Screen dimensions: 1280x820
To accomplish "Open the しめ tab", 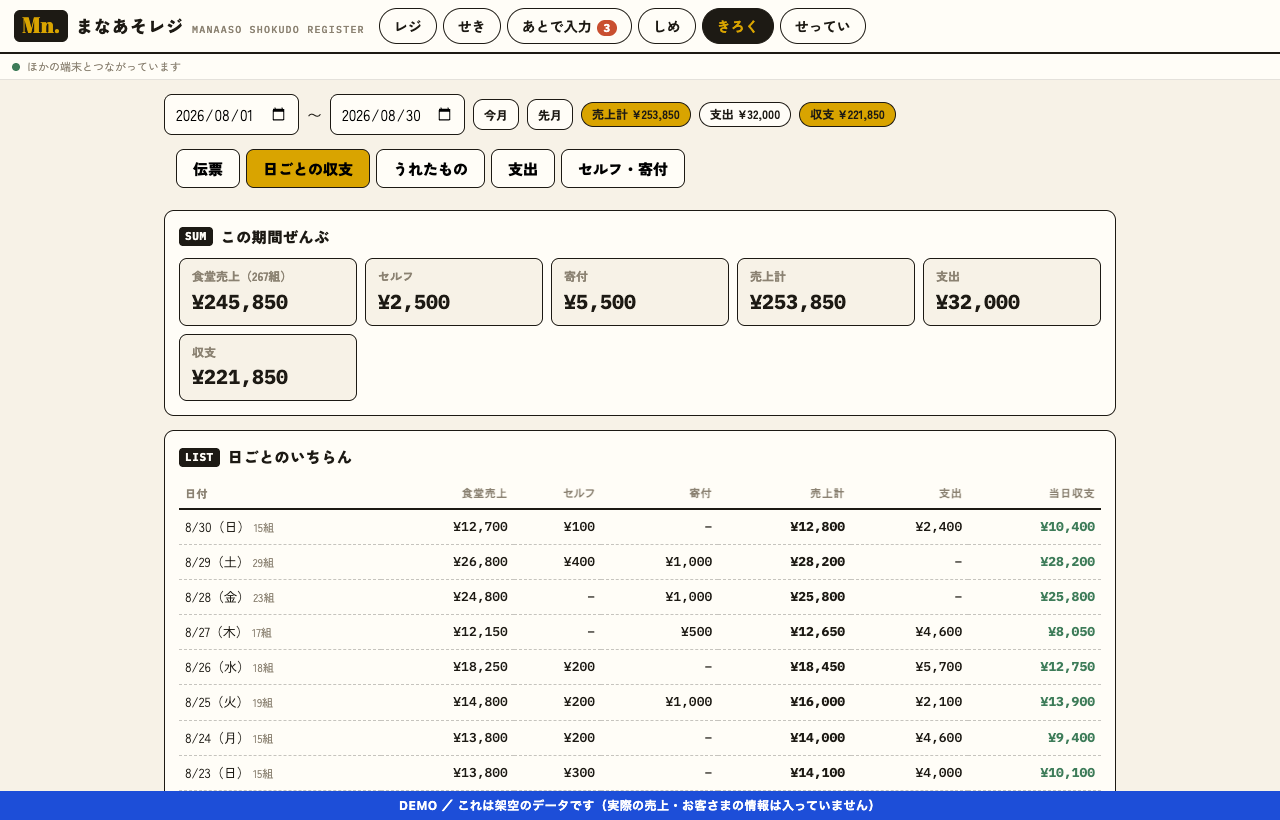I will point(667,26).
